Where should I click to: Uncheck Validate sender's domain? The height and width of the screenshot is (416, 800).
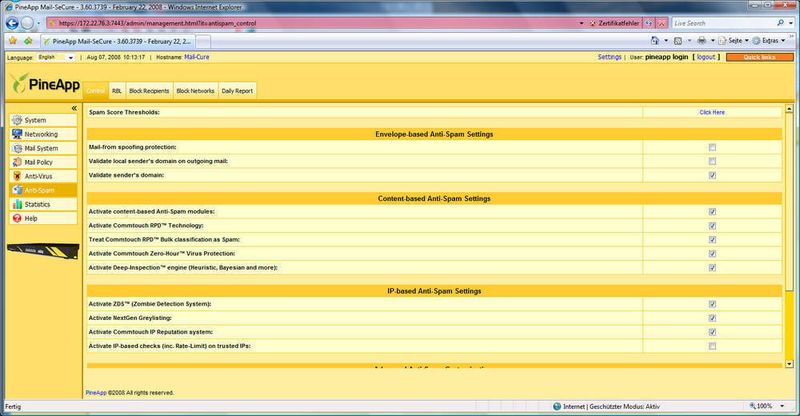712,175
